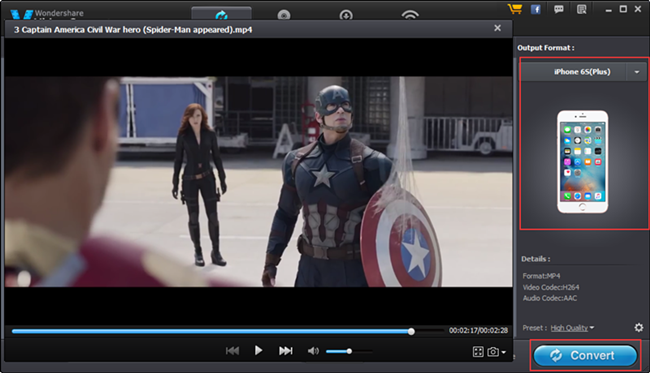Skip to next video
This screenshot has width=650, height=373.
(286, 351)
